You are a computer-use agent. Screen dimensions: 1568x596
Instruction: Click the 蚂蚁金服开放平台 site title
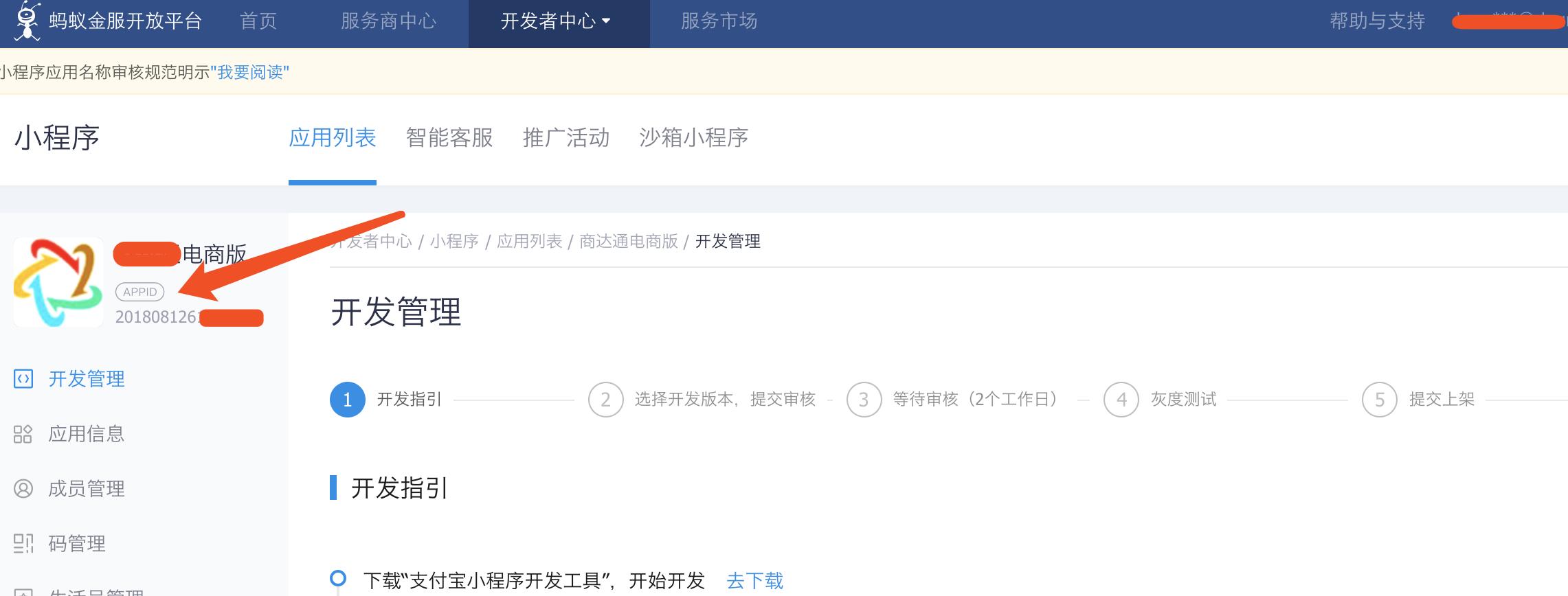tap(125, 21)
